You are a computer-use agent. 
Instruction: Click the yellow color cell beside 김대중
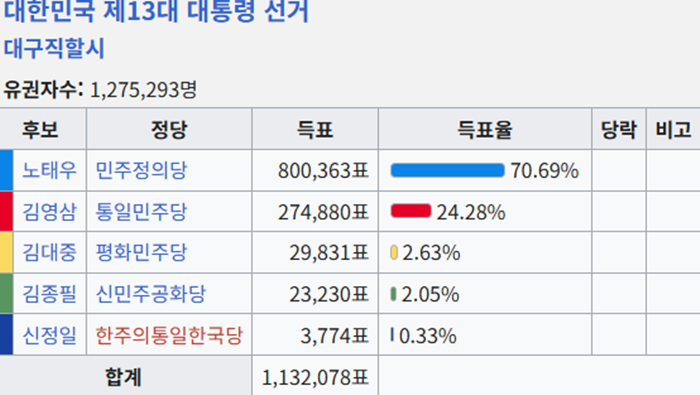coord(6,253)
